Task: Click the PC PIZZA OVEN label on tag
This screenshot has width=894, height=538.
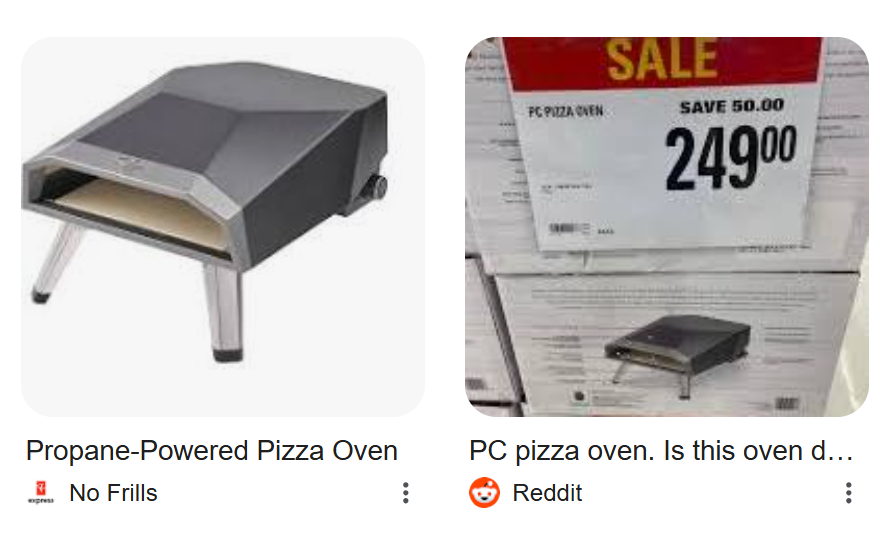Action: (565, 111)
